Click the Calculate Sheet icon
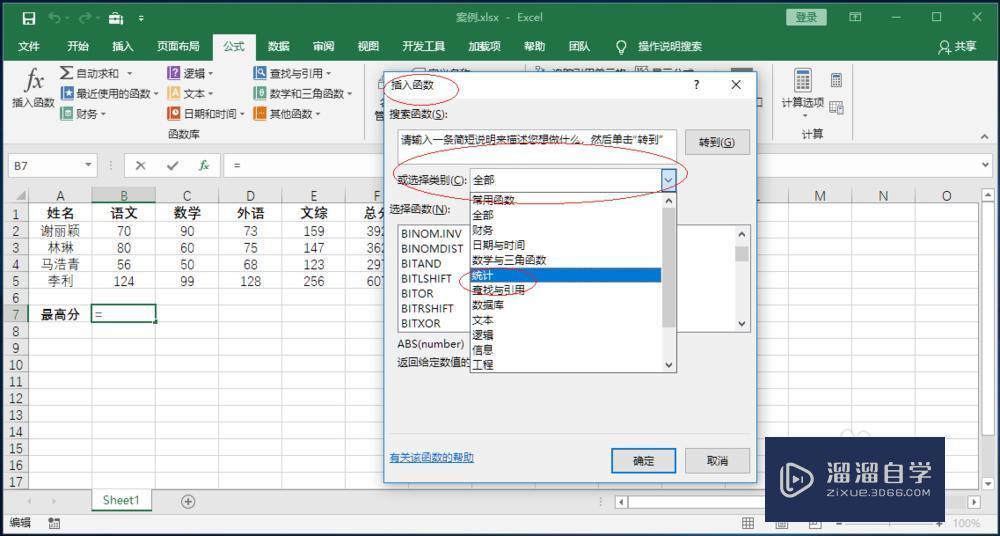This screenshot has width=1000, height=536. [837, 107]
